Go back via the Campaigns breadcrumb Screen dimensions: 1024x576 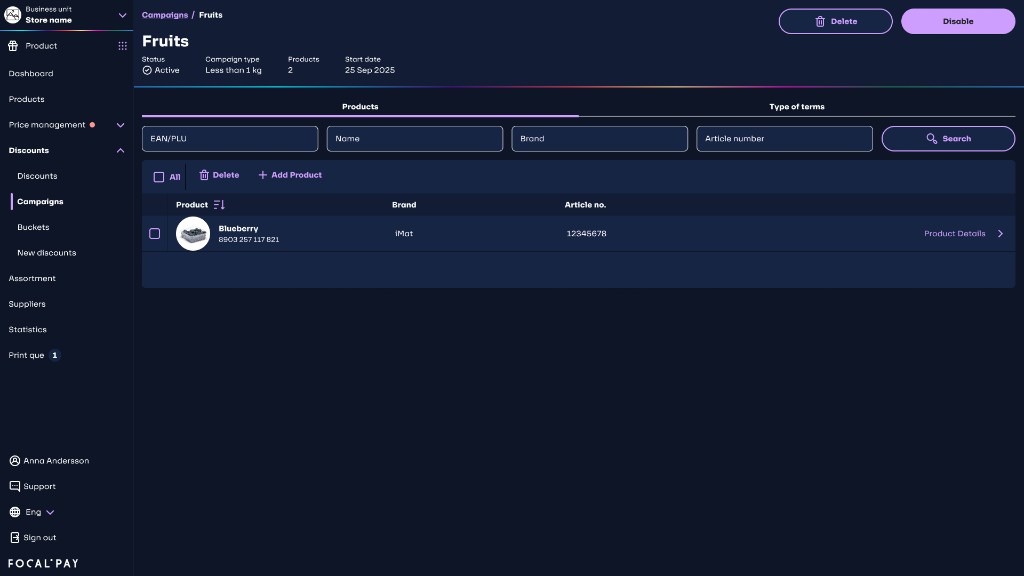[x=165, y=15]
